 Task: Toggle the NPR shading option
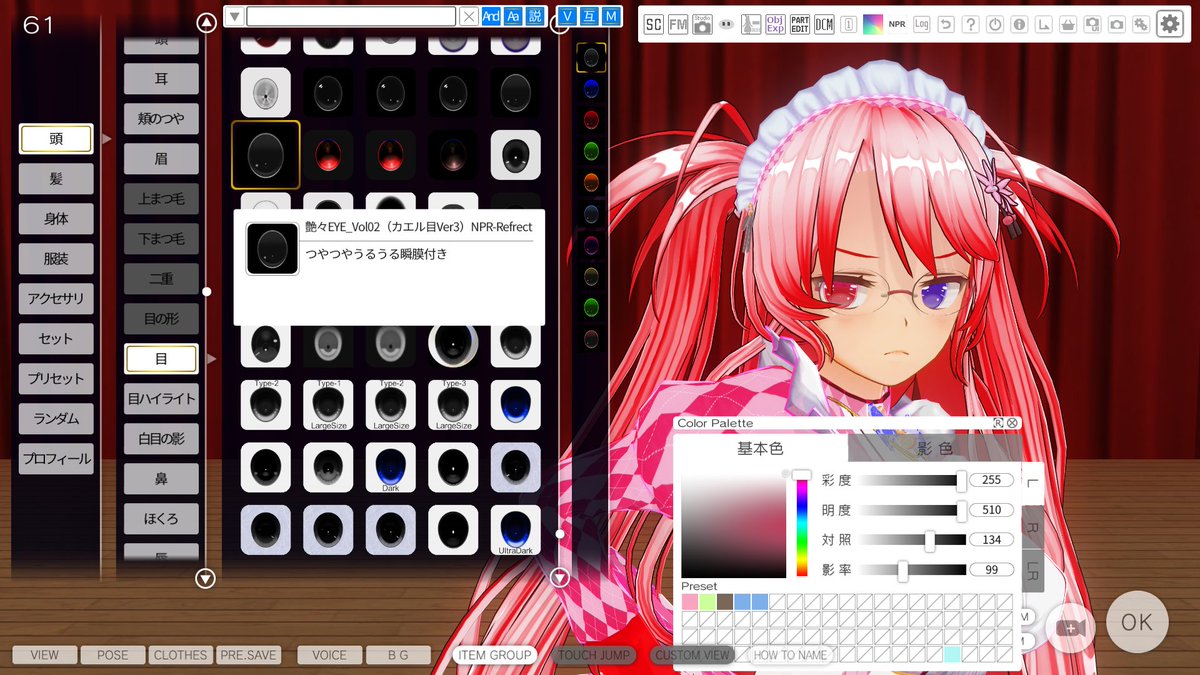pyautogui.click(x=898, y=23)
